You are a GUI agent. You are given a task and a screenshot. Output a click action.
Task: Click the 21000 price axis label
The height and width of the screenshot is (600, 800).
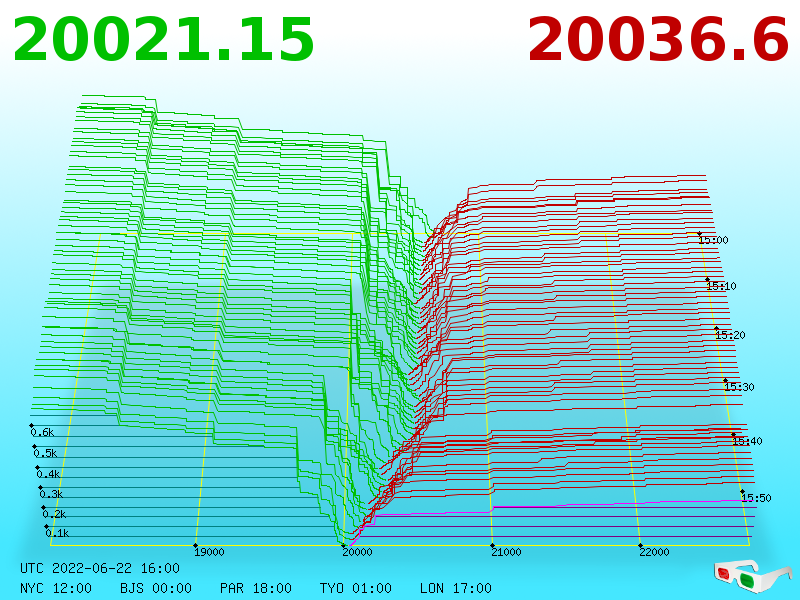(x=506, y=552)
